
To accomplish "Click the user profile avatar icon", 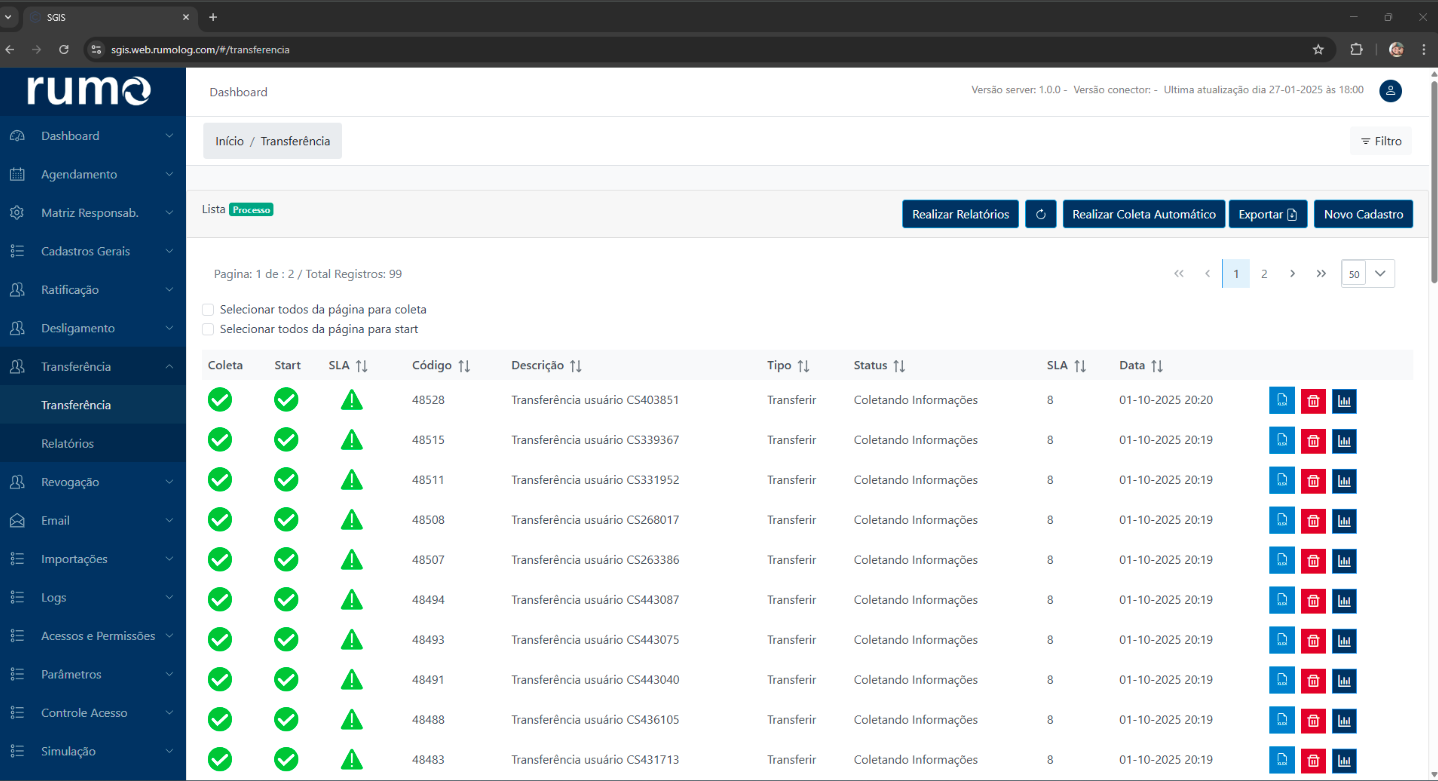I will point(1390,91).
